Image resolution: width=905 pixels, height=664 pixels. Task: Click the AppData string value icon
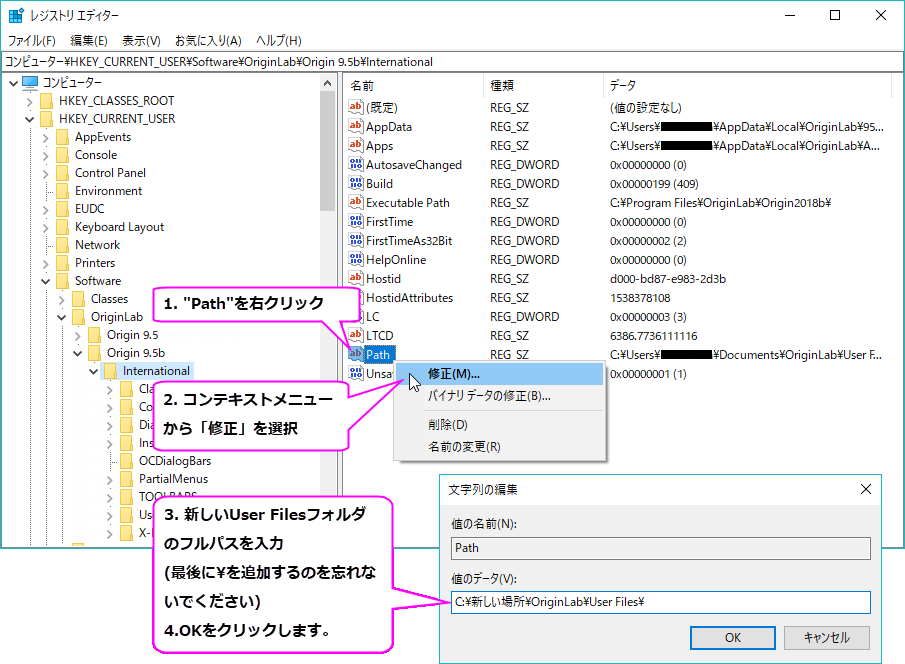[356, 126]
